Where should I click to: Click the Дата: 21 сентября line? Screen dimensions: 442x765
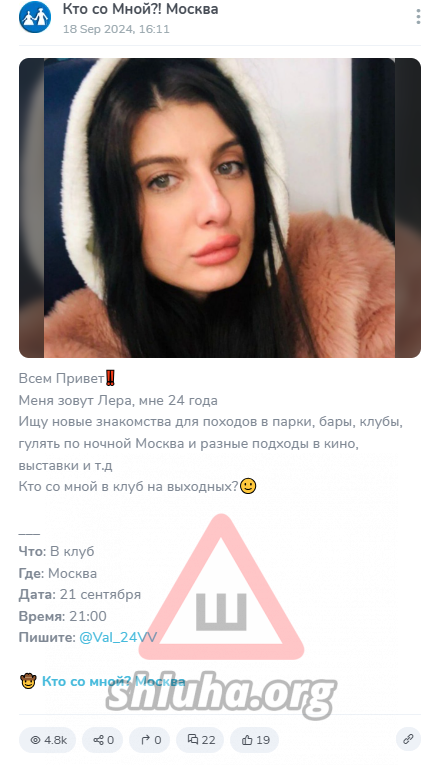[80, 594]
